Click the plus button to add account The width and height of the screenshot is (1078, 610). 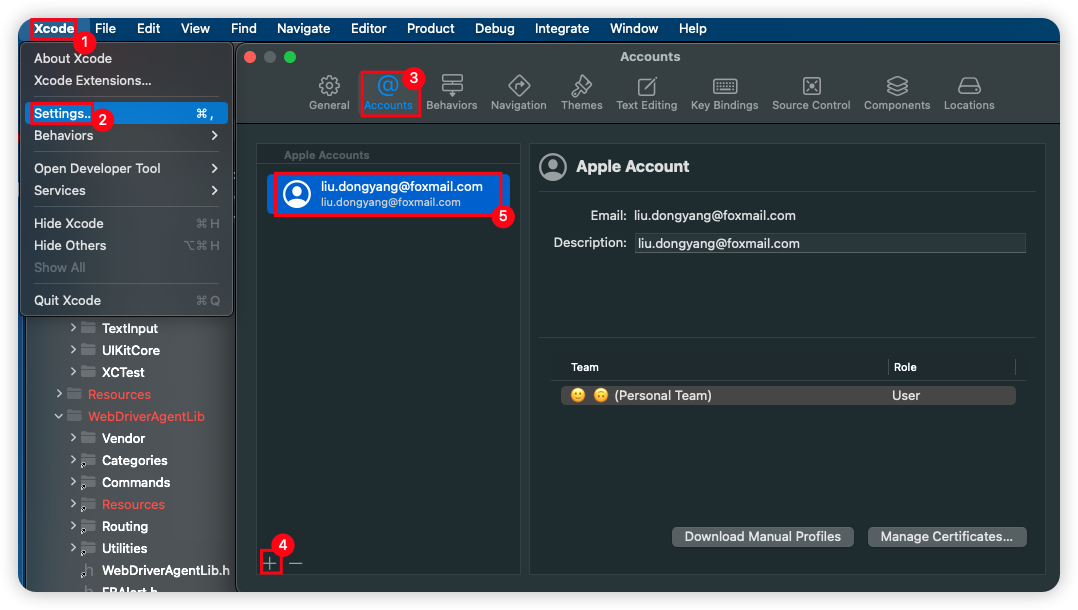270,563
